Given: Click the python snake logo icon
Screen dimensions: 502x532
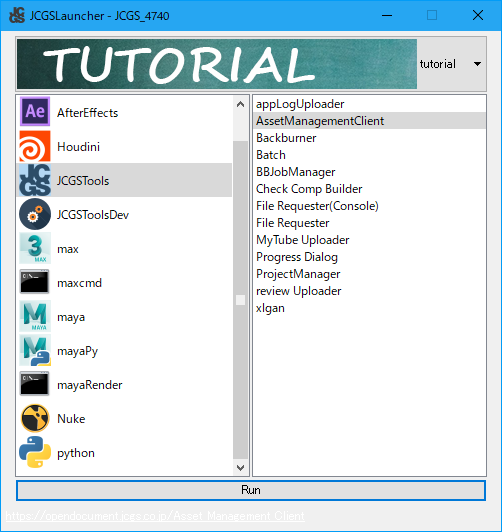Looking at the screenshot, I should click(x=35, y=452).
